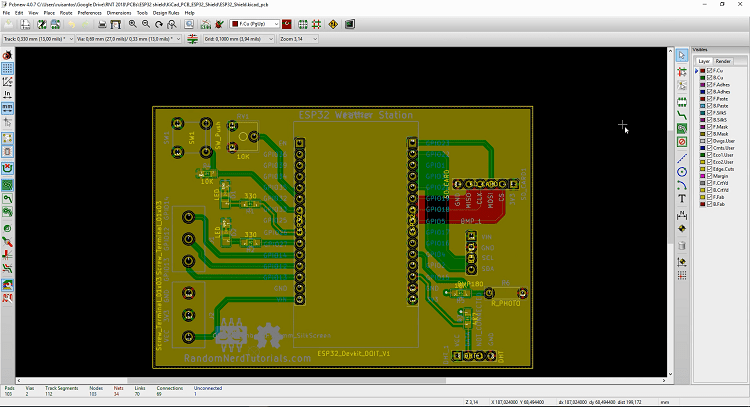Switch to the Render tab
Viewport: 750px width, 407px height.
[x=723, y=61]
